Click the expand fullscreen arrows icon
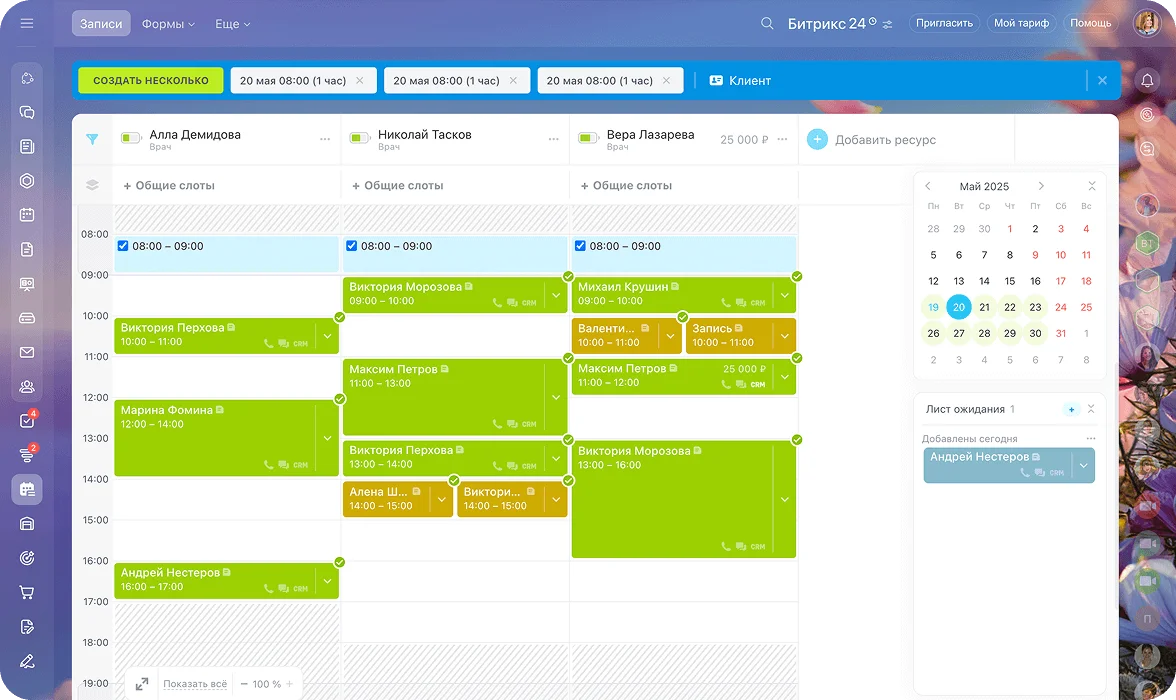Screen dimensions: 1176x700 [x=142, y=684]
